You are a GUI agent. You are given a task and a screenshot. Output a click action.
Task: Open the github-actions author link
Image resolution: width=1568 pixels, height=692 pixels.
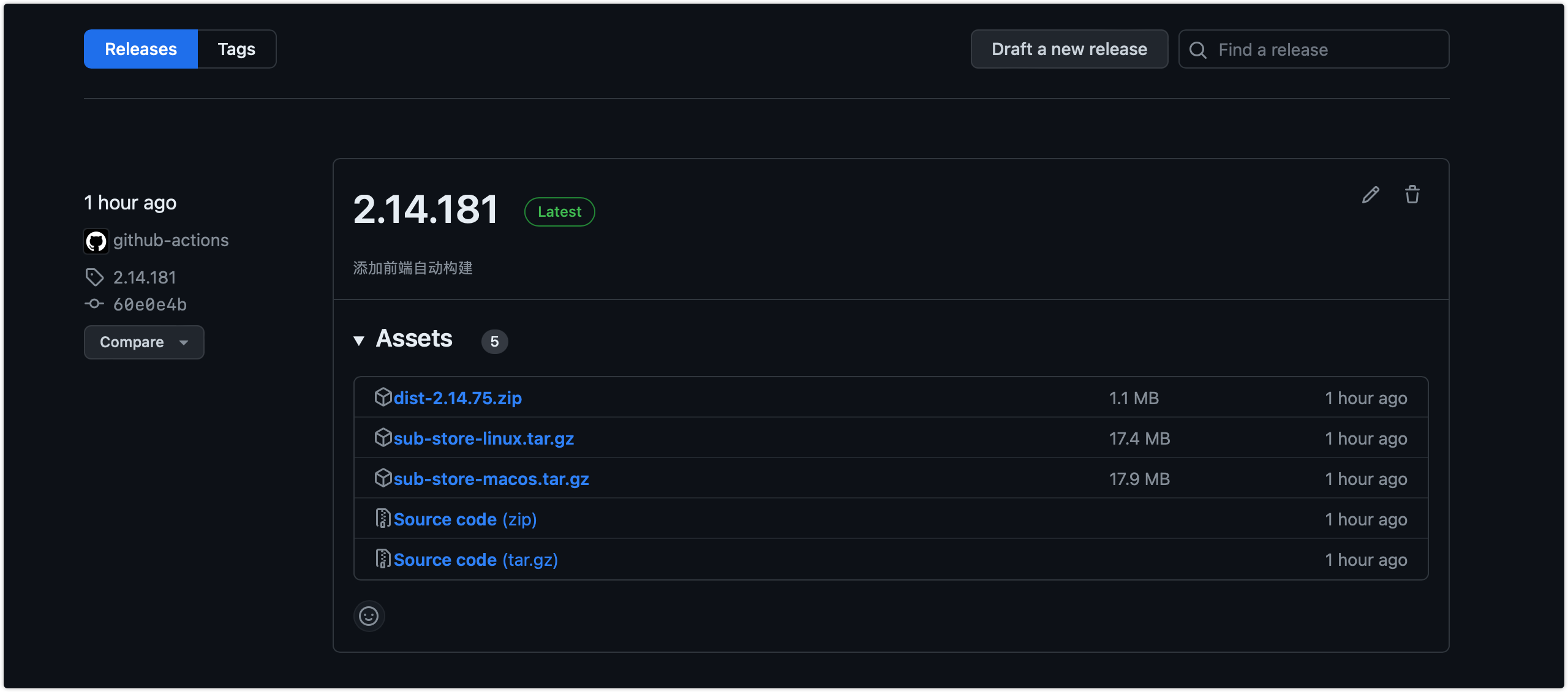[x=171, y=240]
